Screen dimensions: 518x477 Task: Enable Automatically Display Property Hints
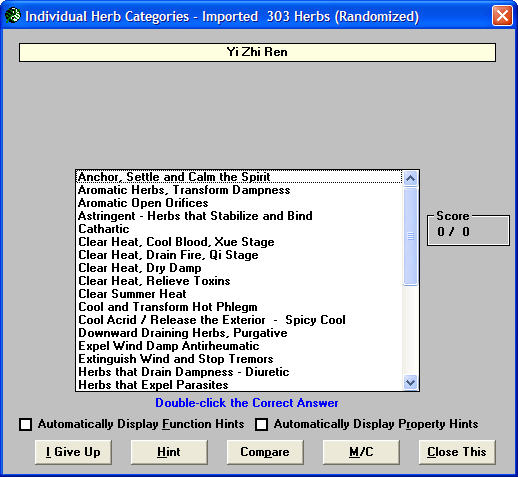coord(261,425)
